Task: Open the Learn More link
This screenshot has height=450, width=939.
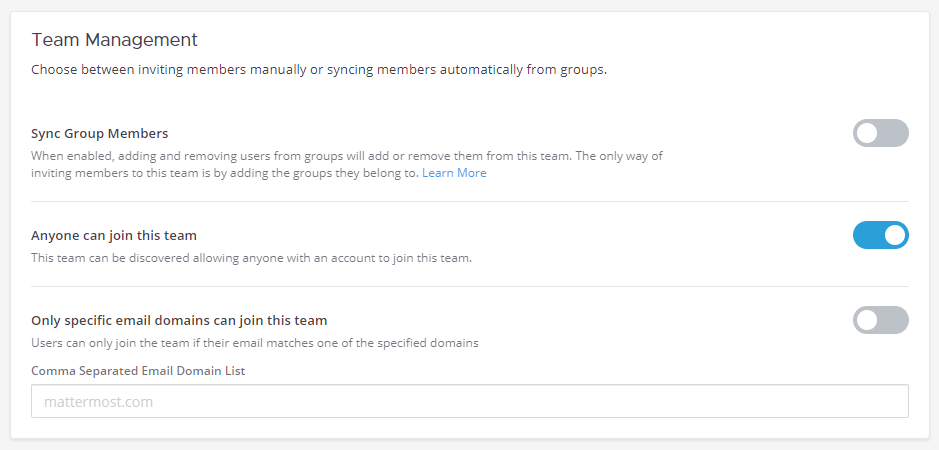Action: [454, 173]
